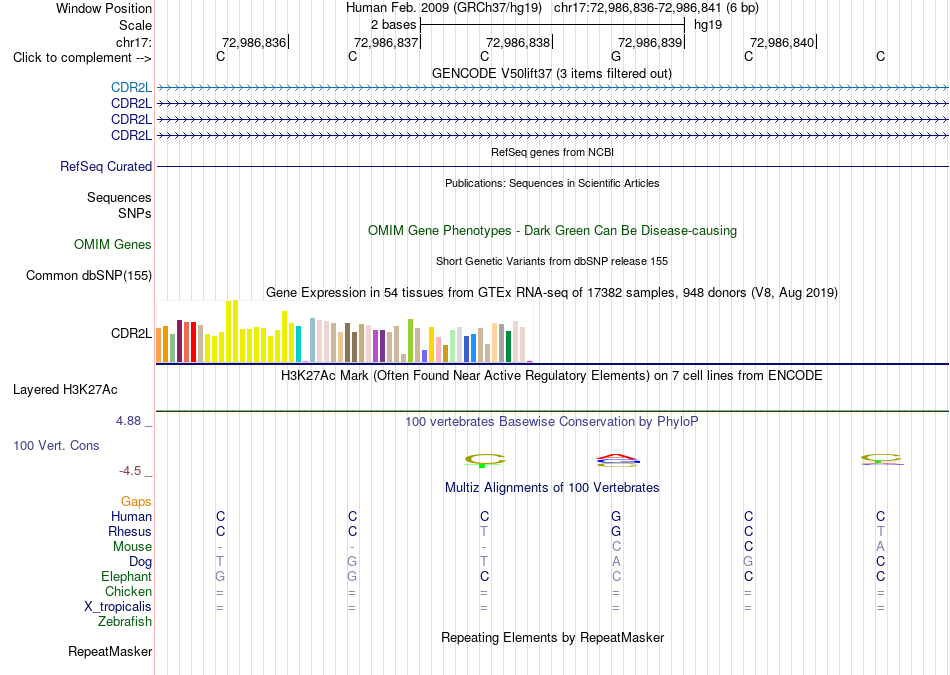Click the X_tropicalis species label
Screen dimensions: 950x675
pos(118,607)
